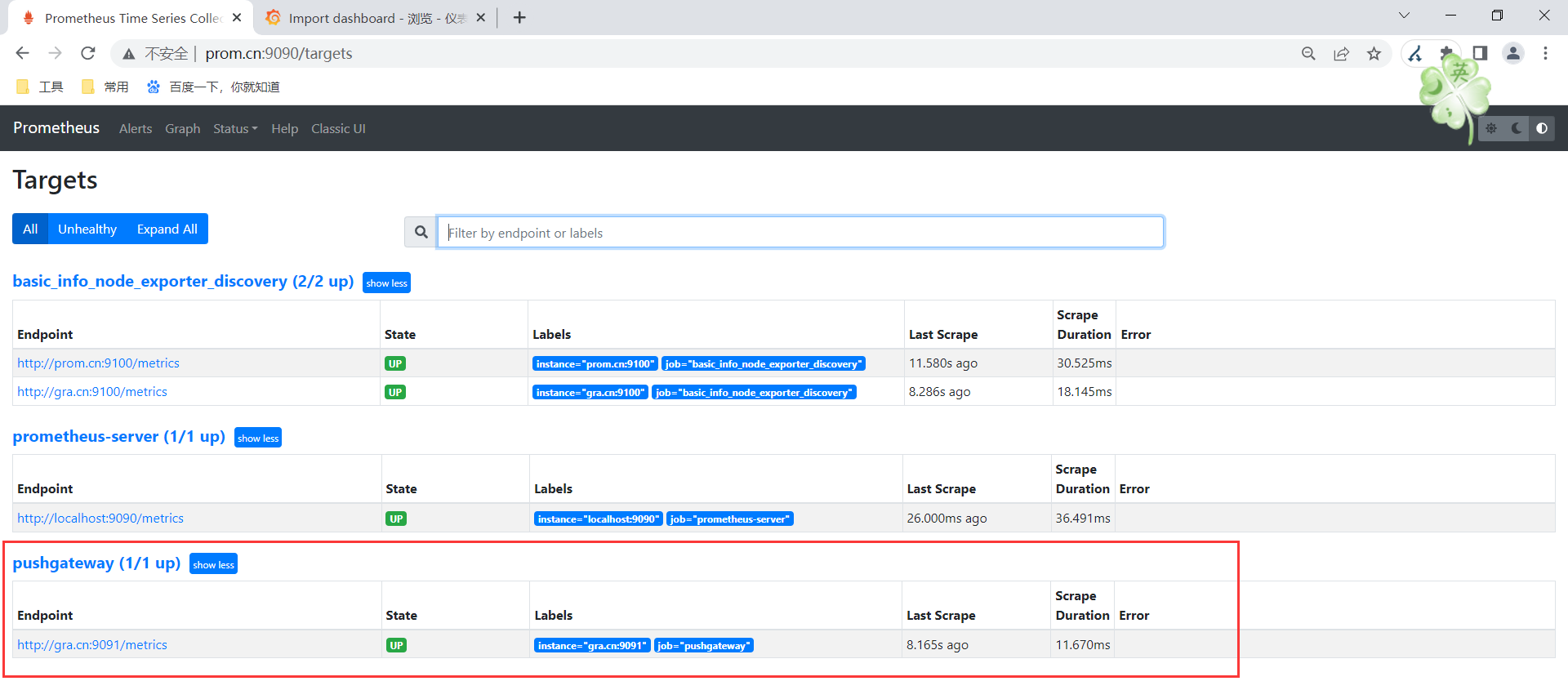Switch to Classic UI
Viewport: 1568px width, 699px height.
coord(338,129)
